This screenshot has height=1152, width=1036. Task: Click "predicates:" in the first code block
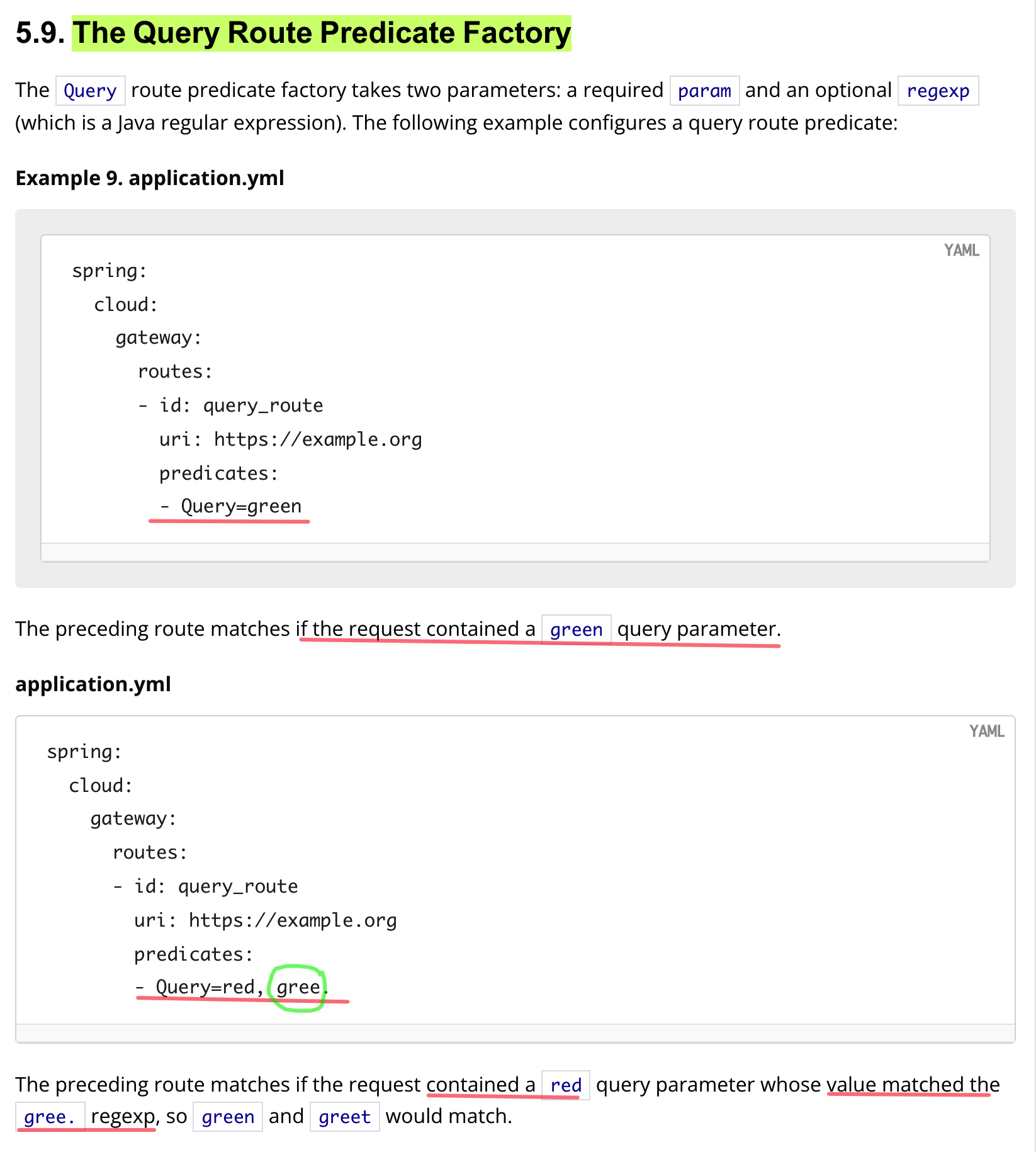coord(218,473)
